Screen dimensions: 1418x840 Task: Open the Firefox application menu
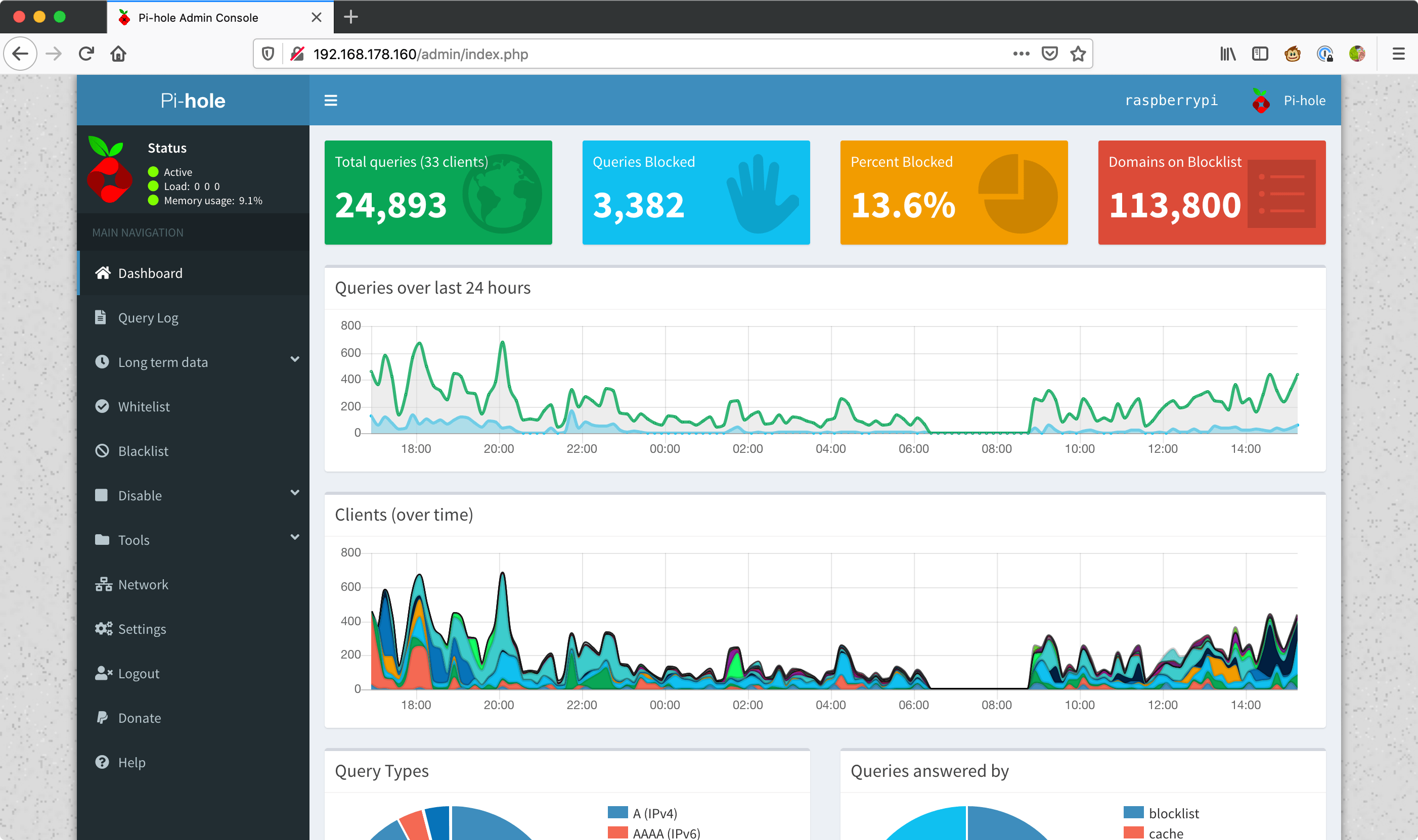point(1398,54)
